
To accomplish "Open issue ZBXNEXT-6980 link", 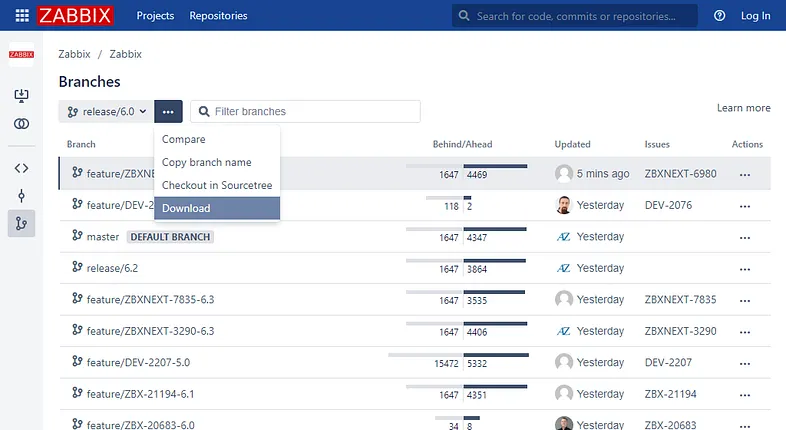I will pyautogui.click(x=680, y=174).
